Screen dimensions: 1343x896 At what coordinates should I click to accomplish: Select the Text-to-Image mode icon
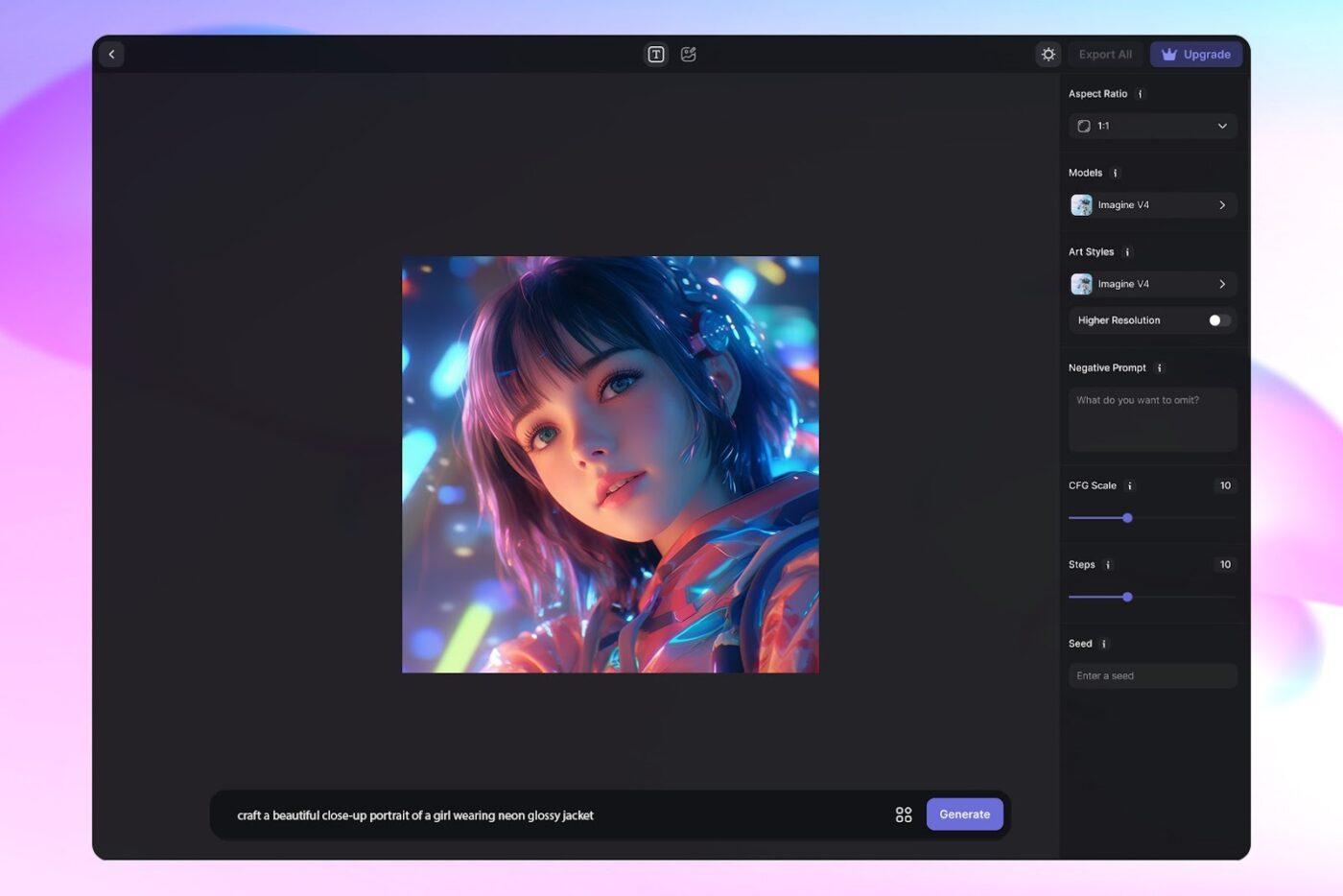click(x=655, y=55)
